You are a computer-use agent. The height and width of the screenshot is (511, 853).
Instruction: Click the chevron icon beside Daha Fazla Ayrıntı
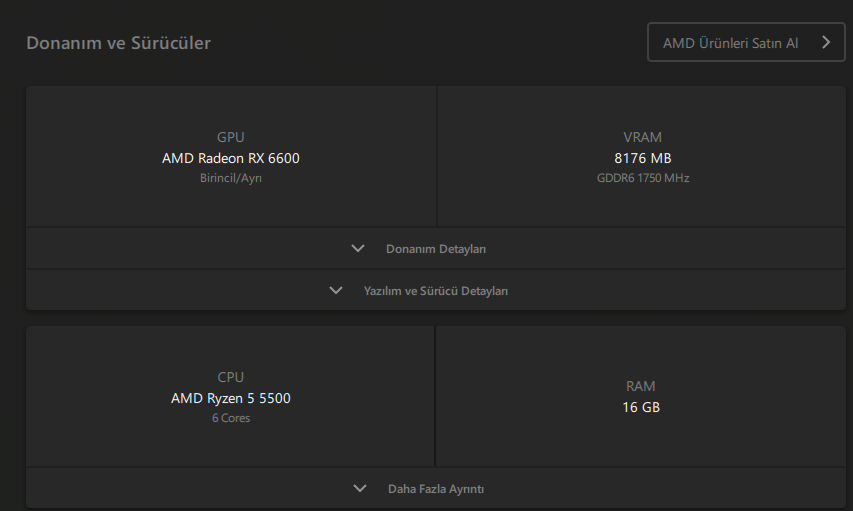click(360, 489)
